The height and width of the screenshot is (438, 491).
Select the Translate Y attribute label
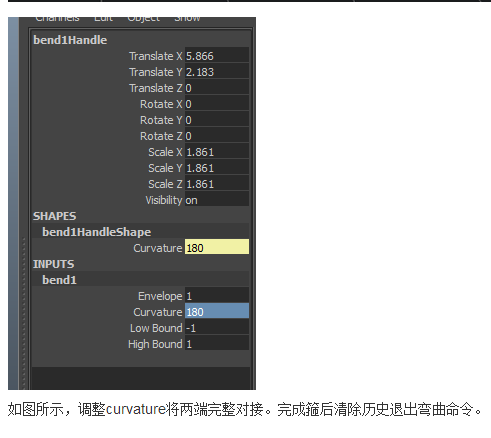(x=156, y=72)
